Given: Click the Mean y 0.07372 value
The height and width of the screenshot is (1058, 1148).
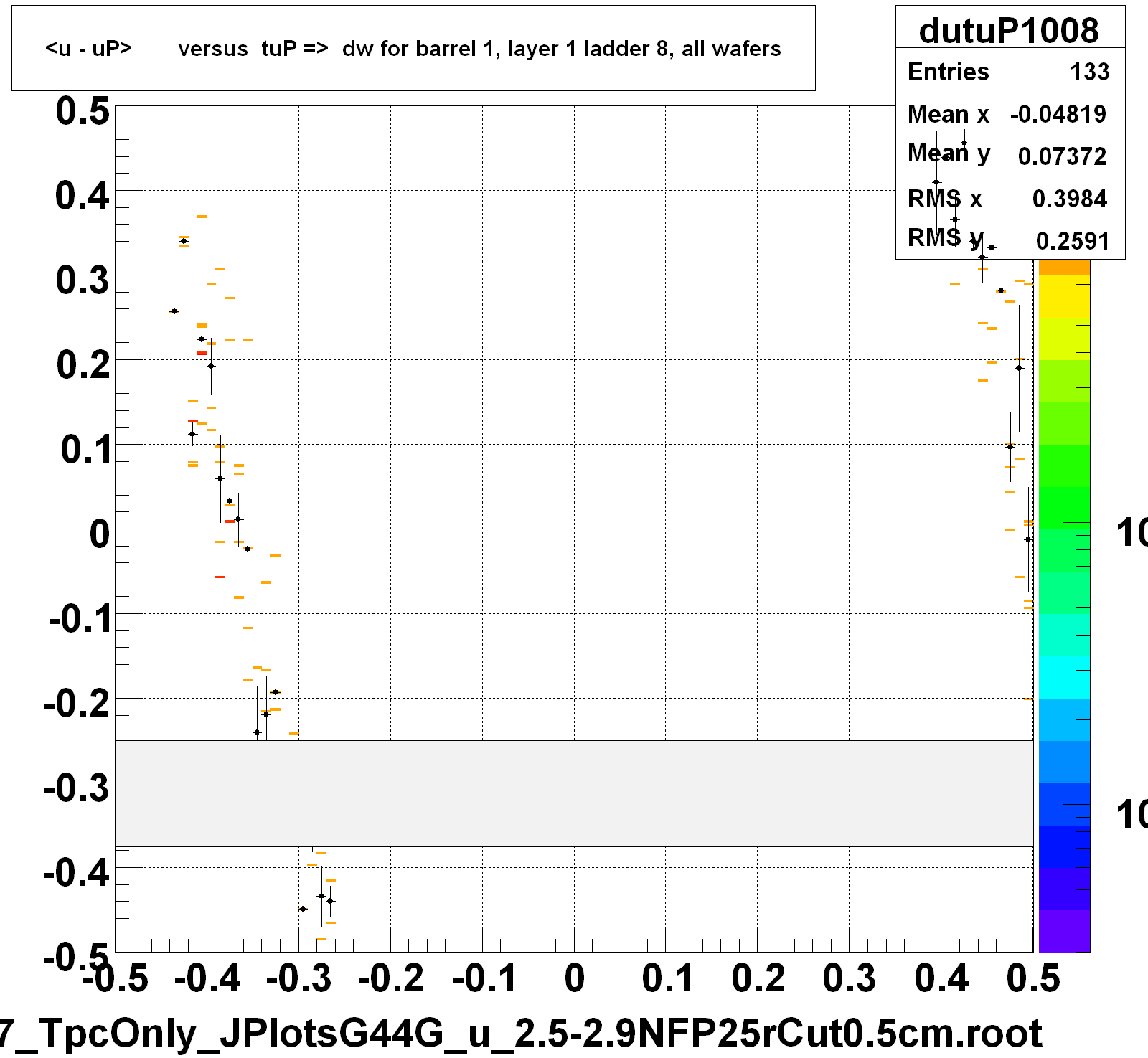Looking at the screenshot, I should [x=1062, y=156].
